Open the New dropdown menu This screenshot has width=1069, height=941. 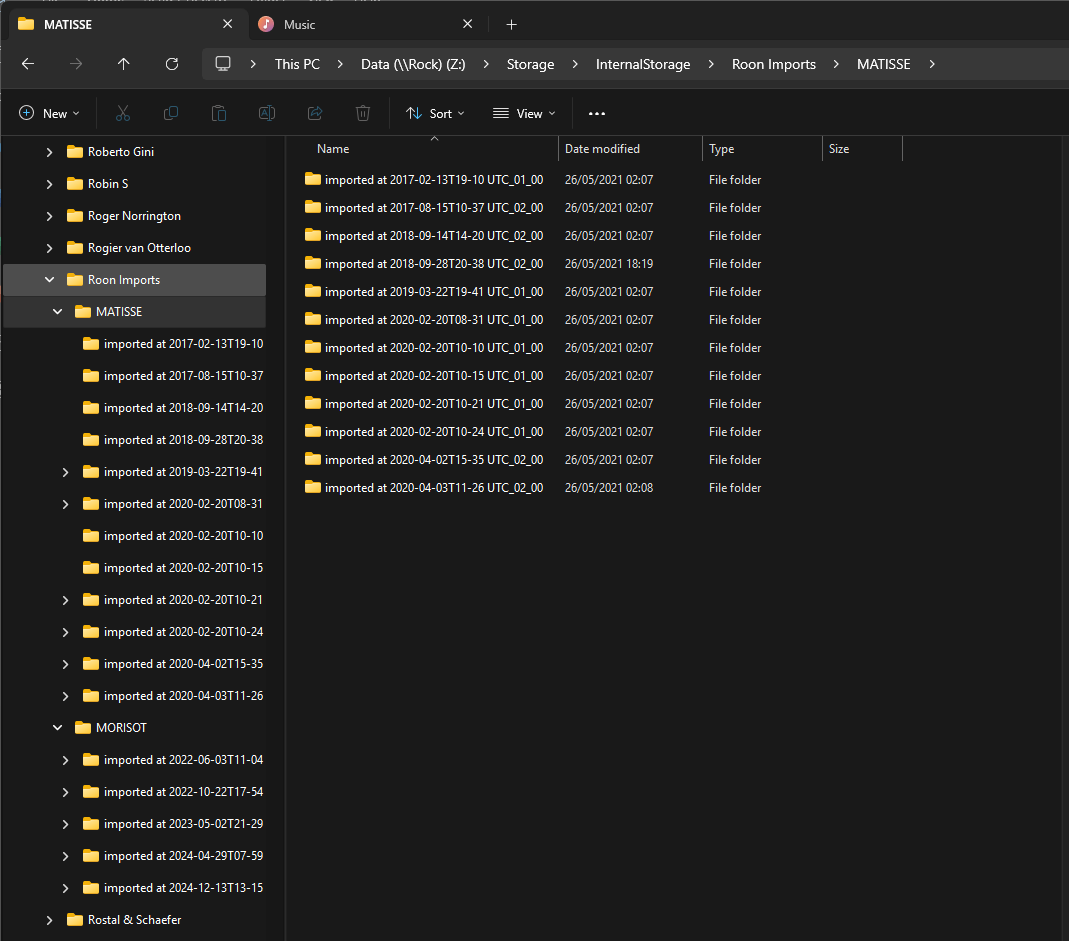tap(49, 113)
